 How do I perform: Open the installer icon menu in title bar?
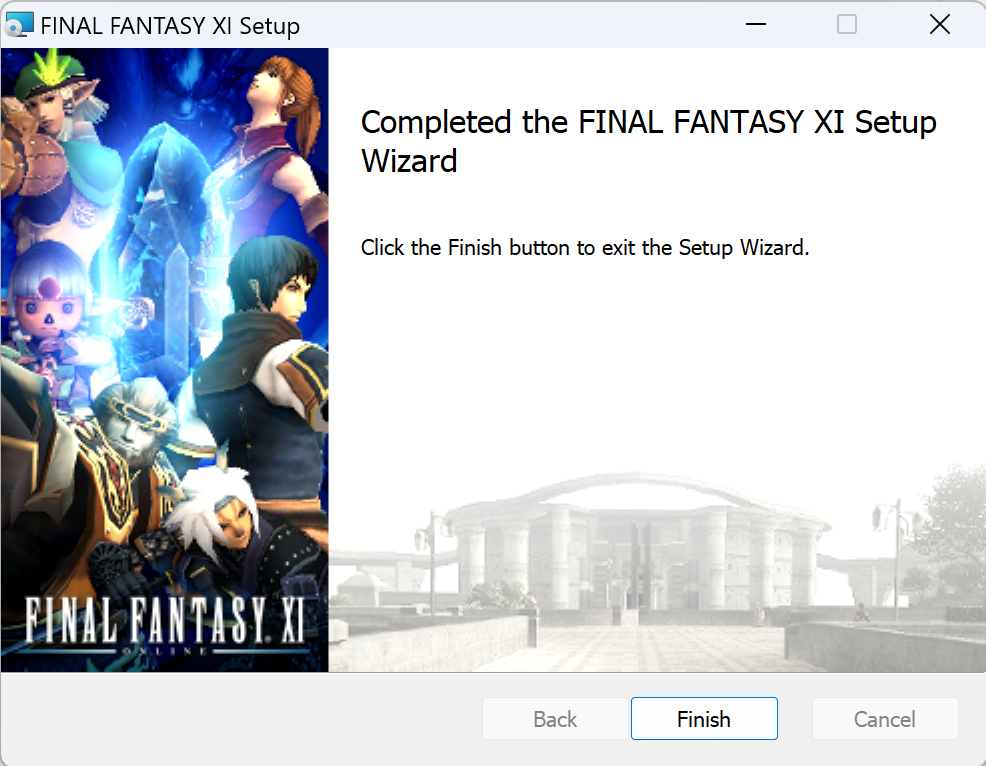[x=19, y=25]
